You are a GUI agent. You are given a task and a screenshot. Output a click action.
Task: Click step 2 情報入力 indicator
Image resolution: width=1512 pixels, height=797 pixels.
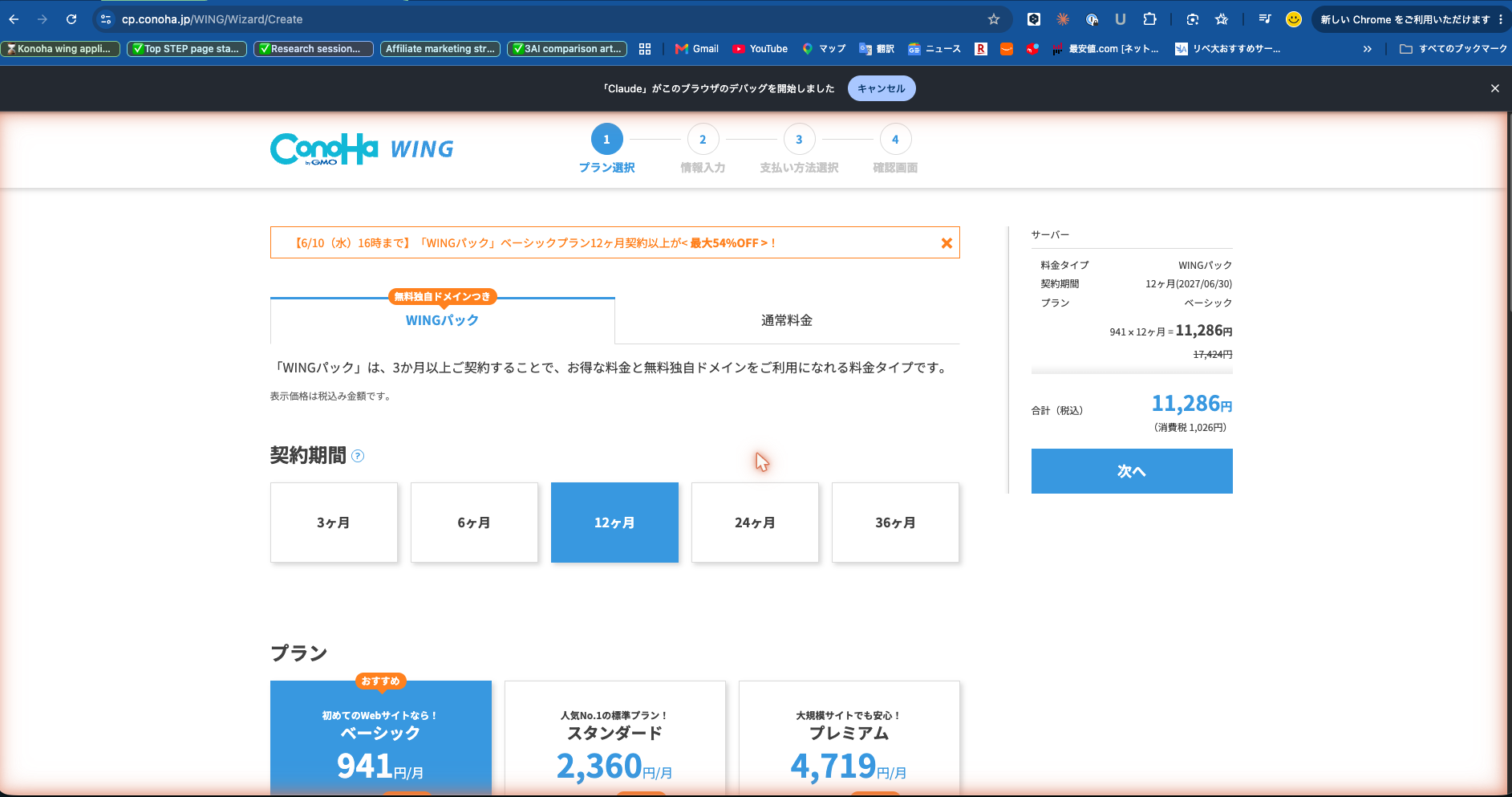click(x=703, y=149)
